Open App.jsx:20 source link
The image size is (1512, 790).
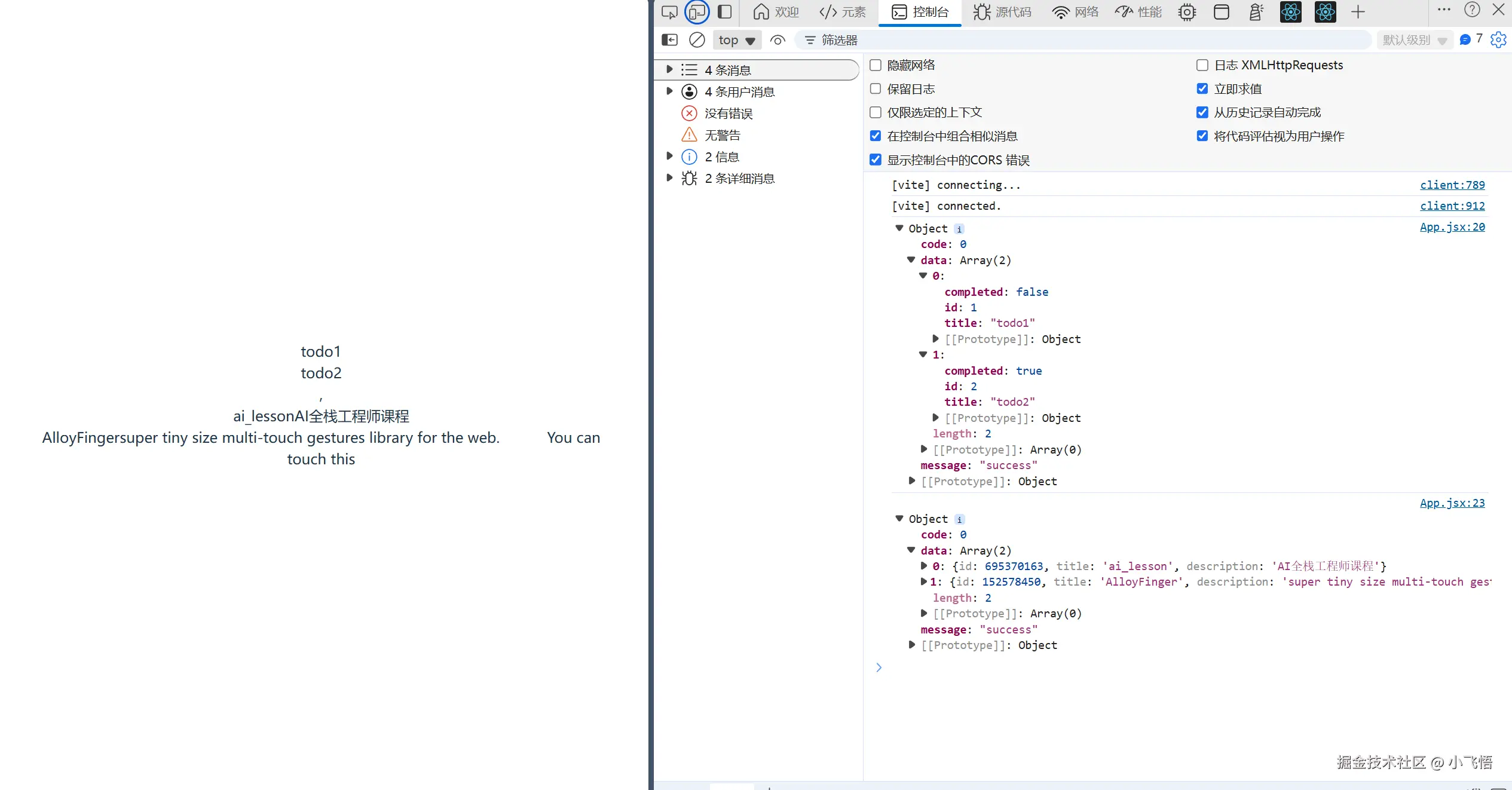click(1452, 227)
